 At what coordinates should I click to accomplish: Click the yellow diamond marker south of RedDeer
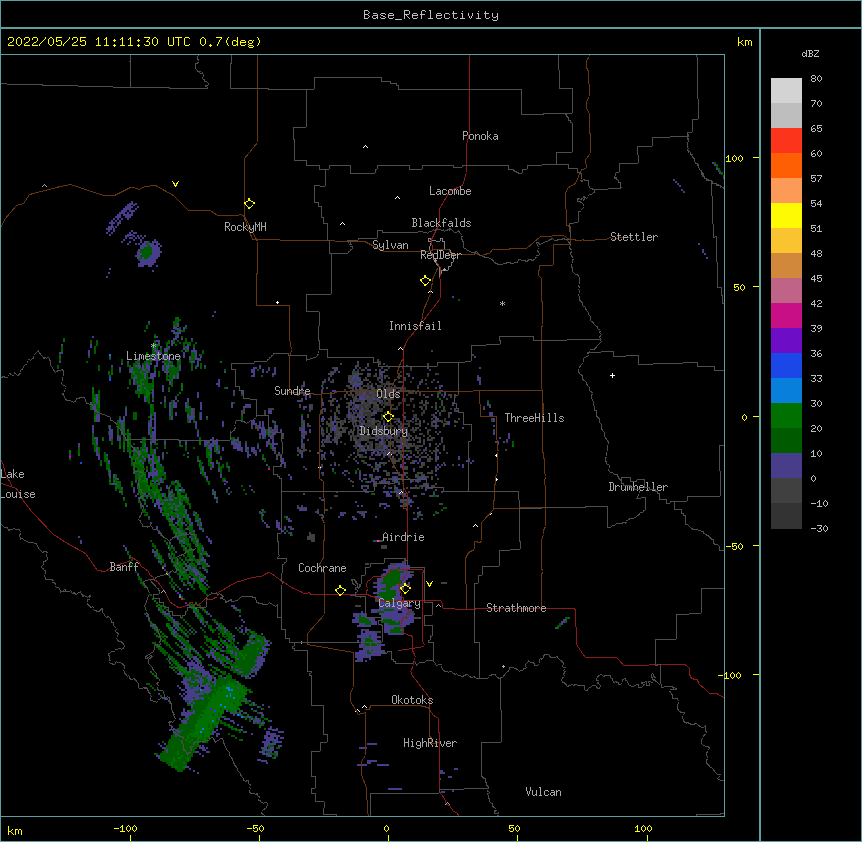click(425, 281)
